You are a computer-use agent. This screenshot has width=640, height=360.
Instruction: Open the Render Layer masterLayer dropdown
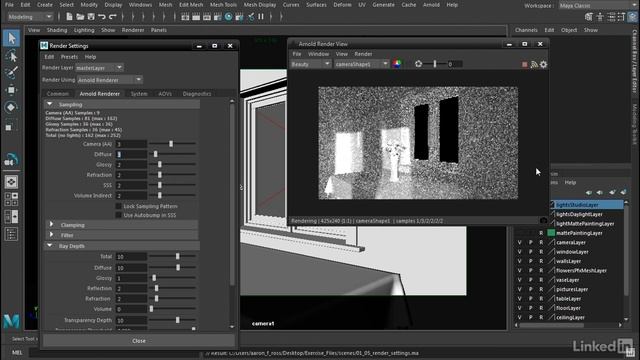[99, 68]
